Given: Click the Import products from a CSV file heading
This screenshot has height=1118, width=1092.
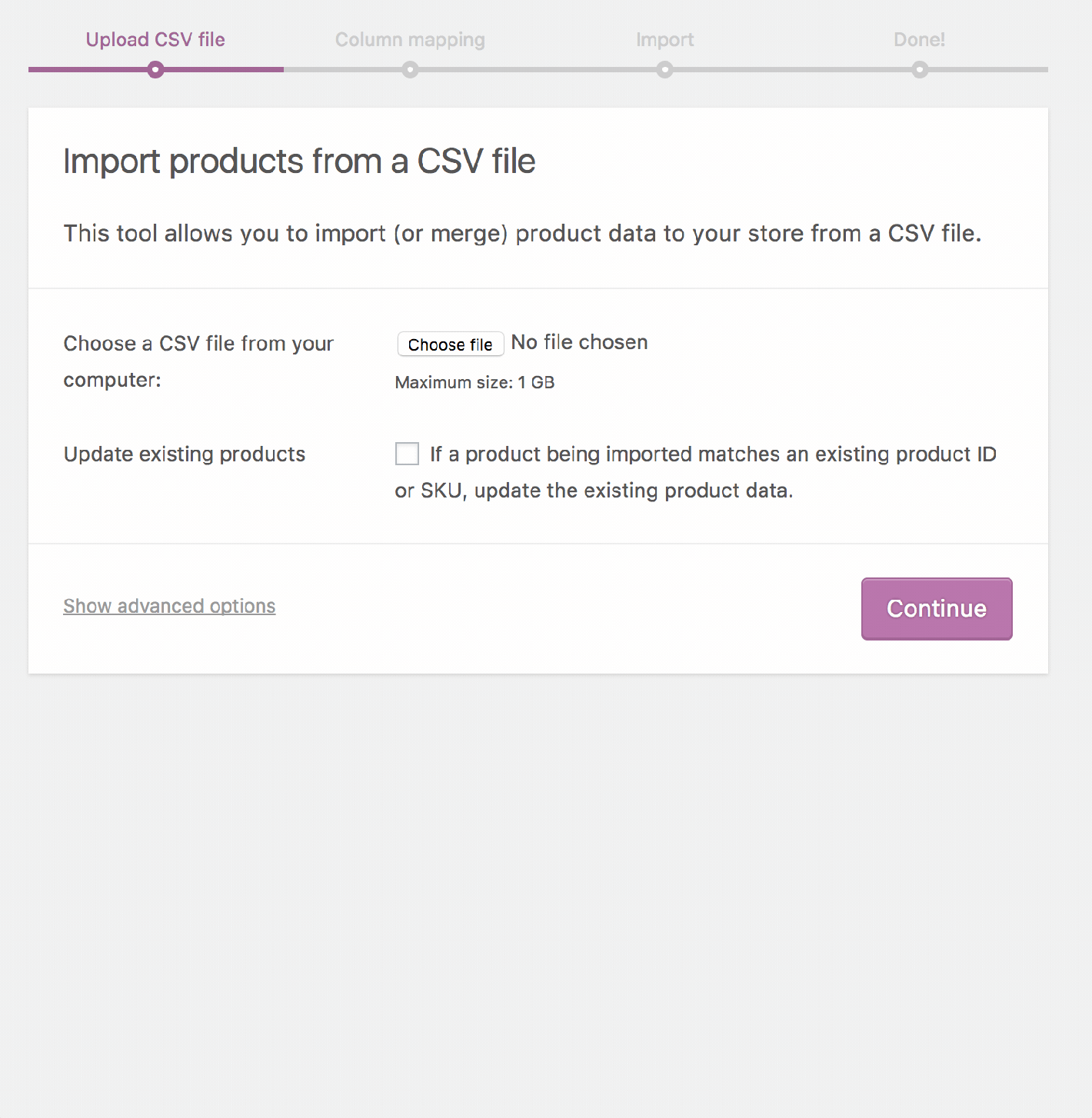Looking at the screenshot, I should [299, 161].
